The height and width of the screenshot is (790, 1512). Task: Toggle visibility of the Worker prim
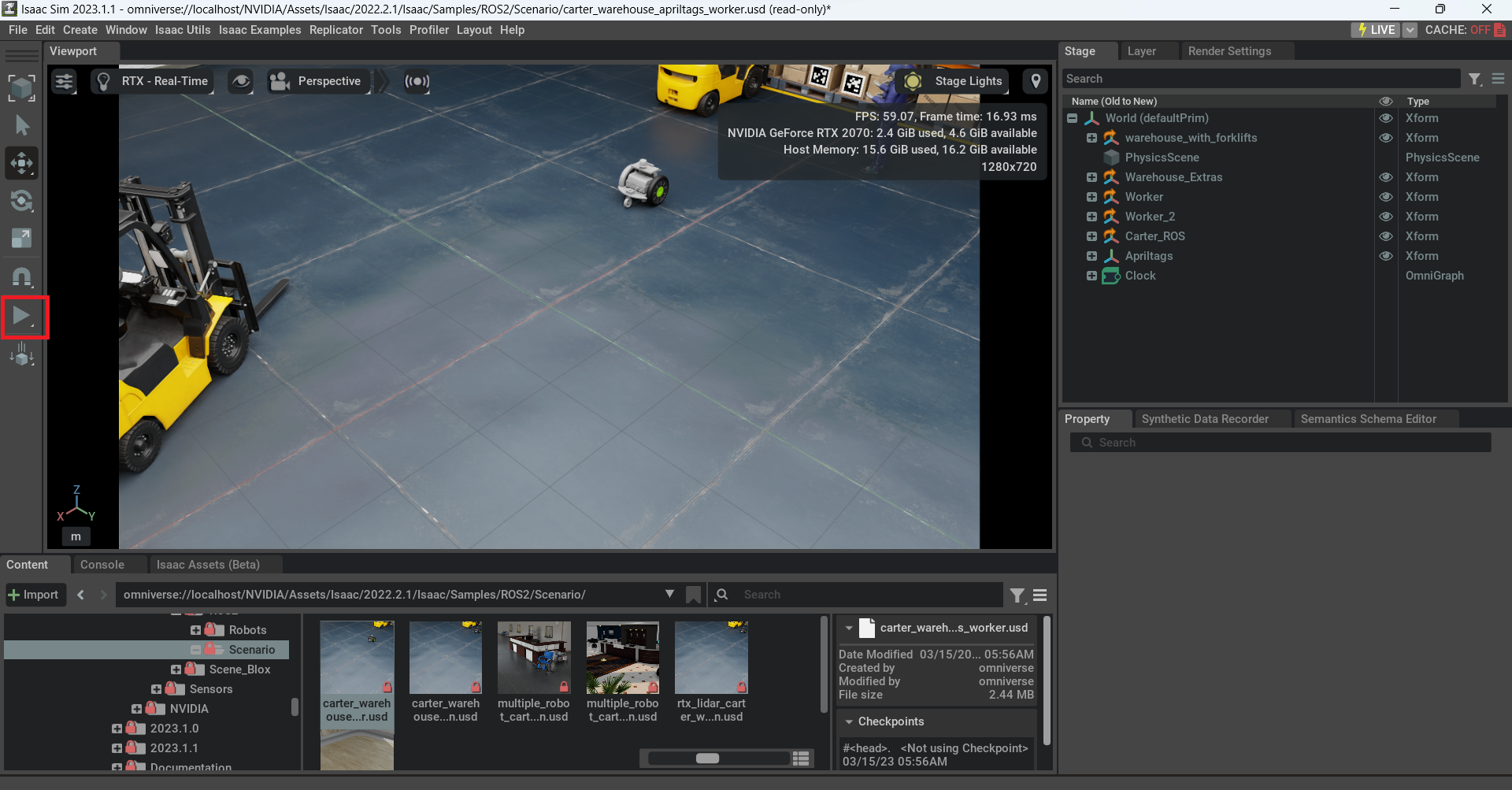pos(1386,197)
